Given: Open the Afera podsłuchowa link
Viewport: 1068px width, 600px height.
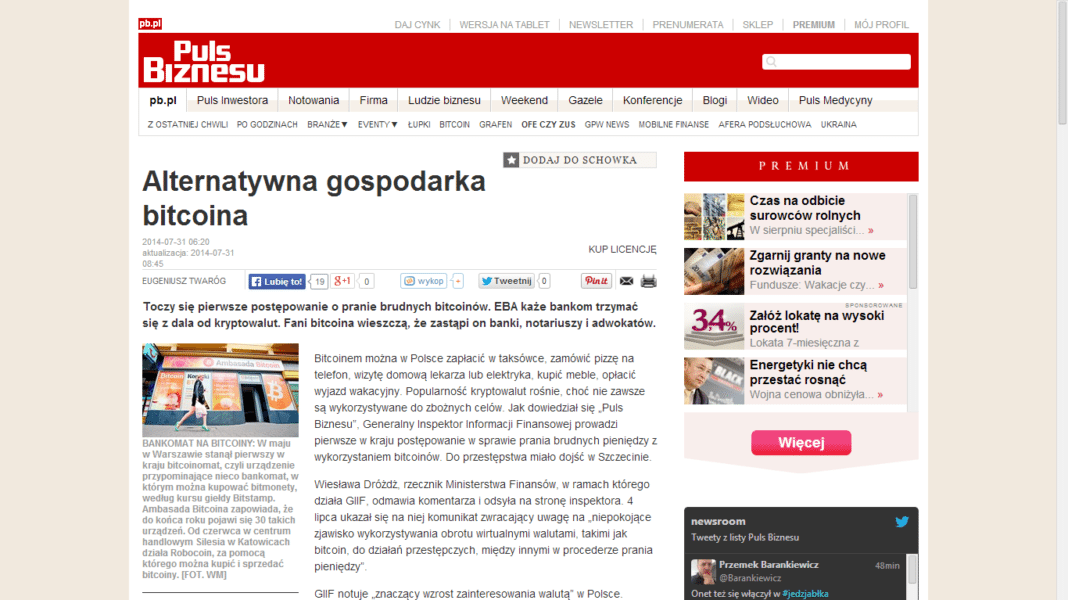Looking at the screenshot, I should tap(765, 125).
